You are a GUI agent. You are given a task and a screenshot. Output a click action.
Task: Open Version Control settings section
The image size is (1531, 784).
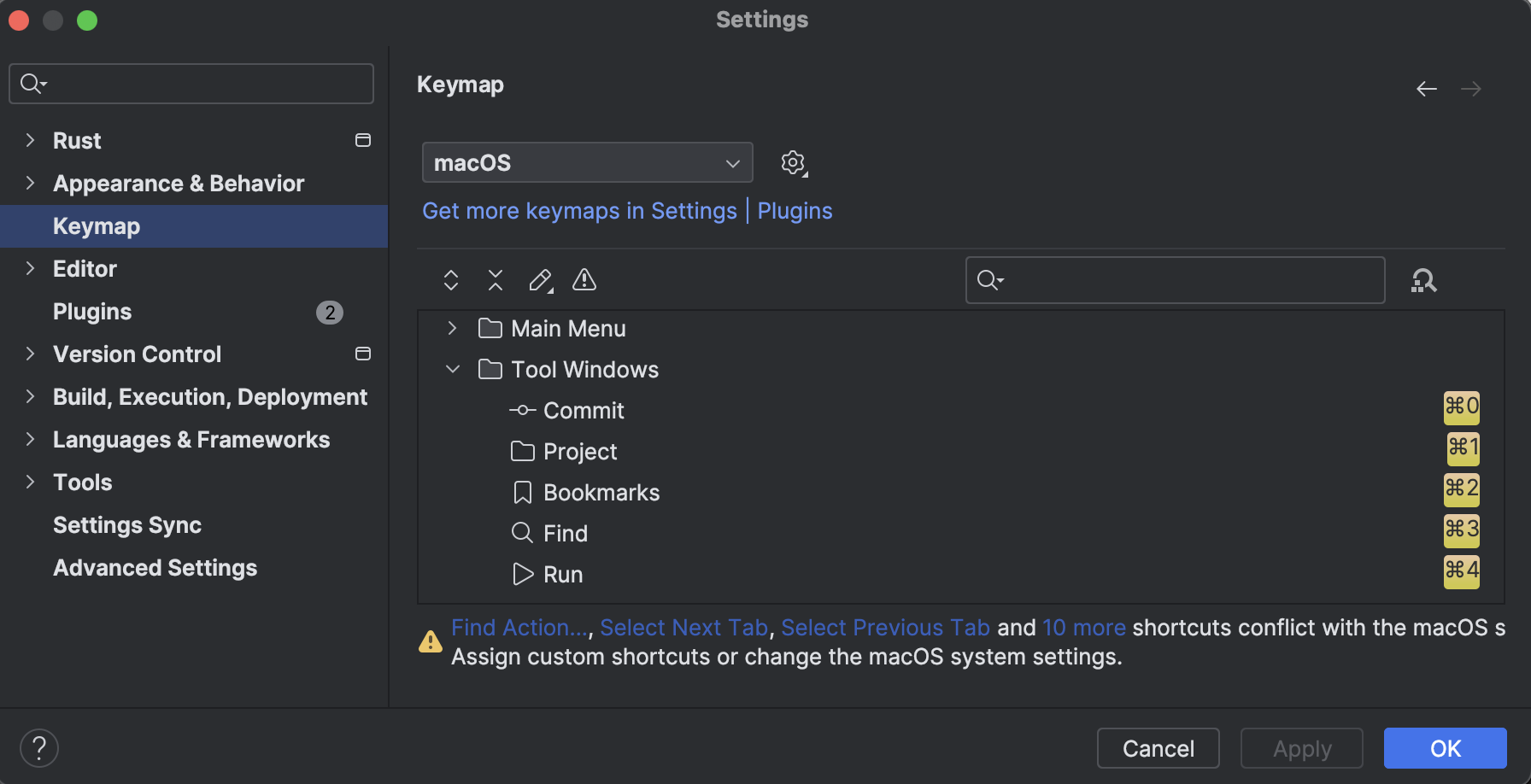[x=137, y=354]
